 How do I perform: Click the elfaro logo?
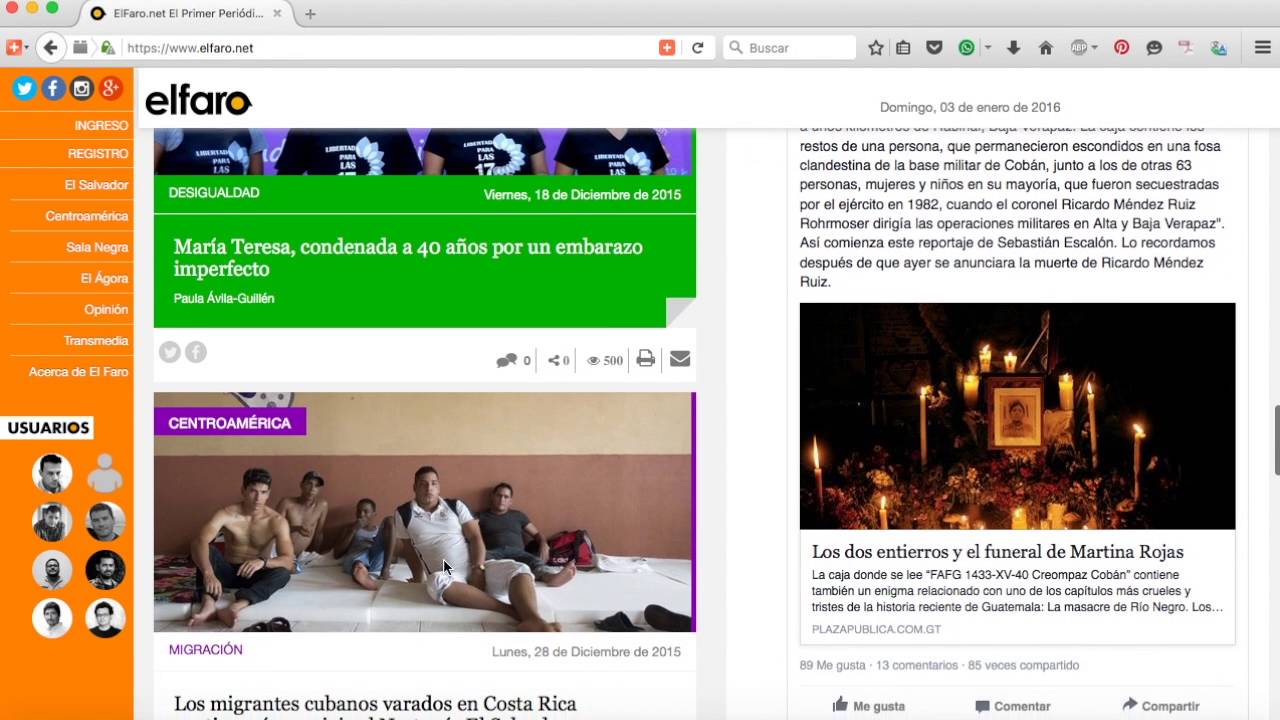(198, 100)
